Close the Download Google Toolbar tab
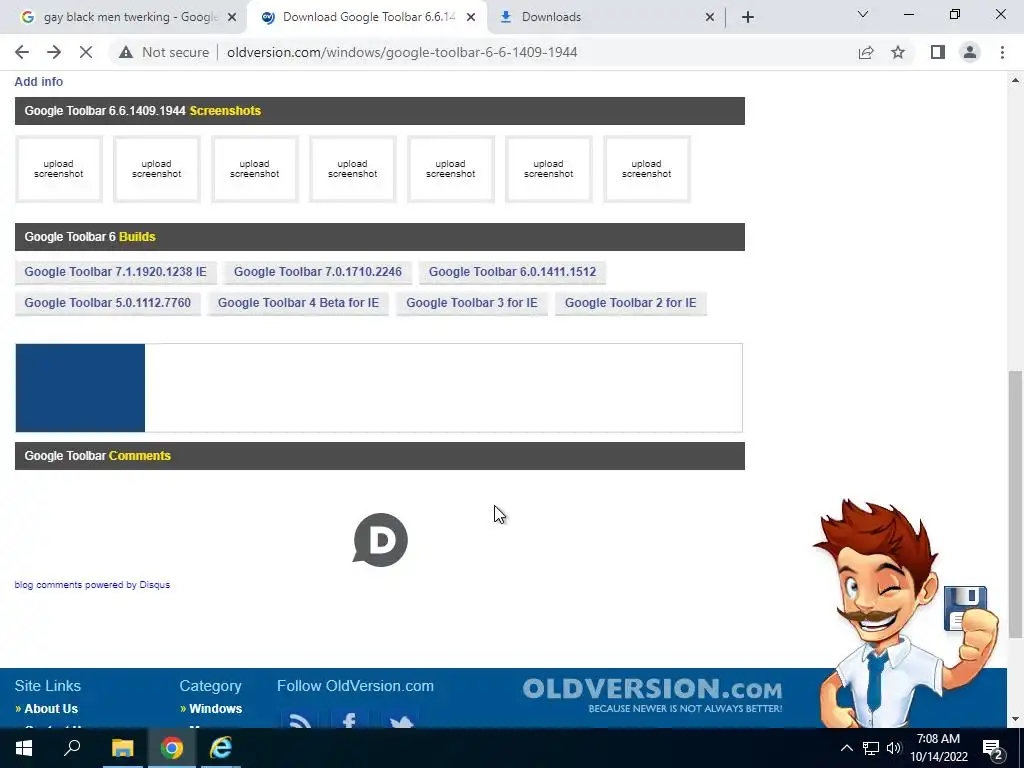The image size is (1024, 768). click(x=471, y=17)
